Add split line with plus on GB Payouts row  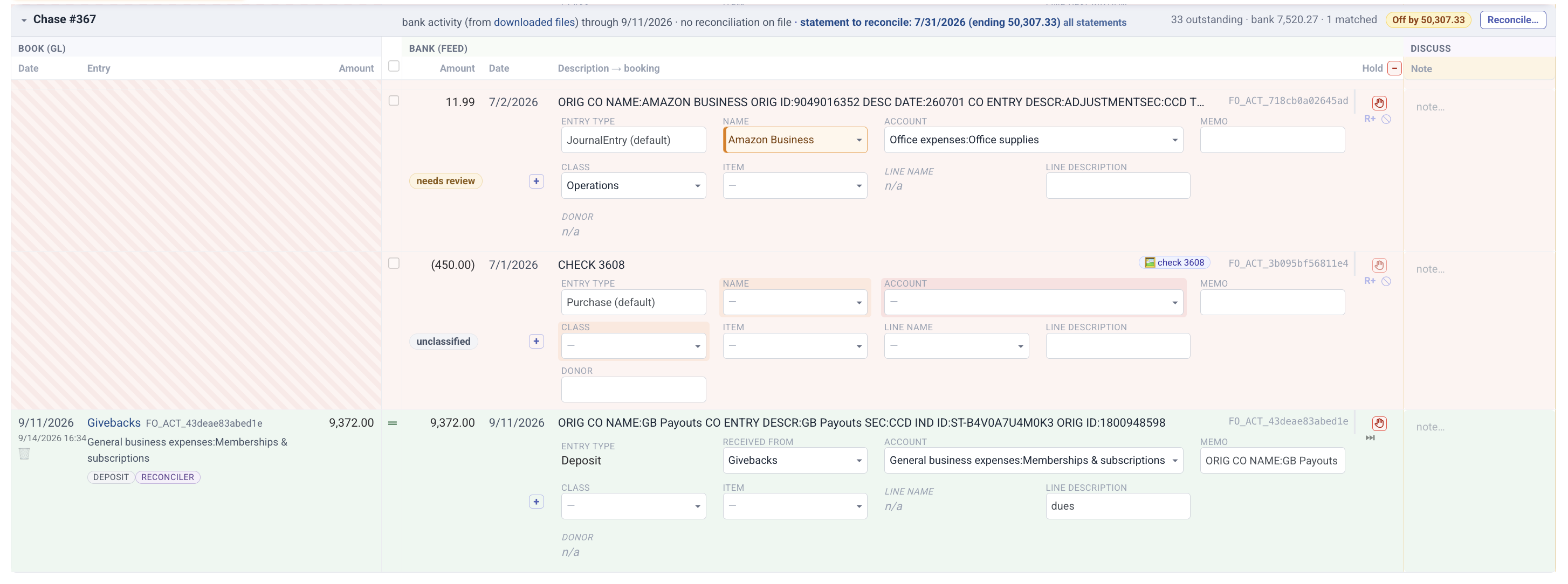(535, 502)
